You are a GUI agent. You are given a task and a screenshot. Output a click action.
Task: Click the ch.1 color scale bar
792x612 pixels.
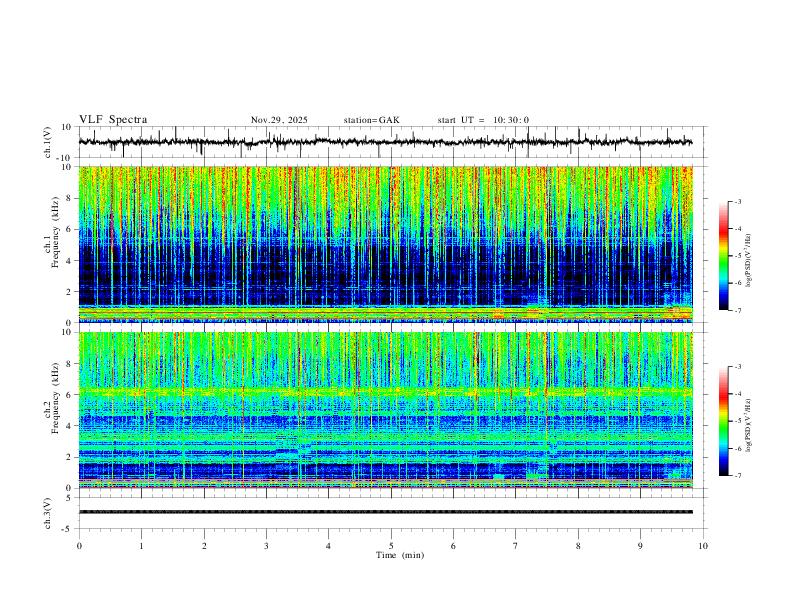pos(724,256)
